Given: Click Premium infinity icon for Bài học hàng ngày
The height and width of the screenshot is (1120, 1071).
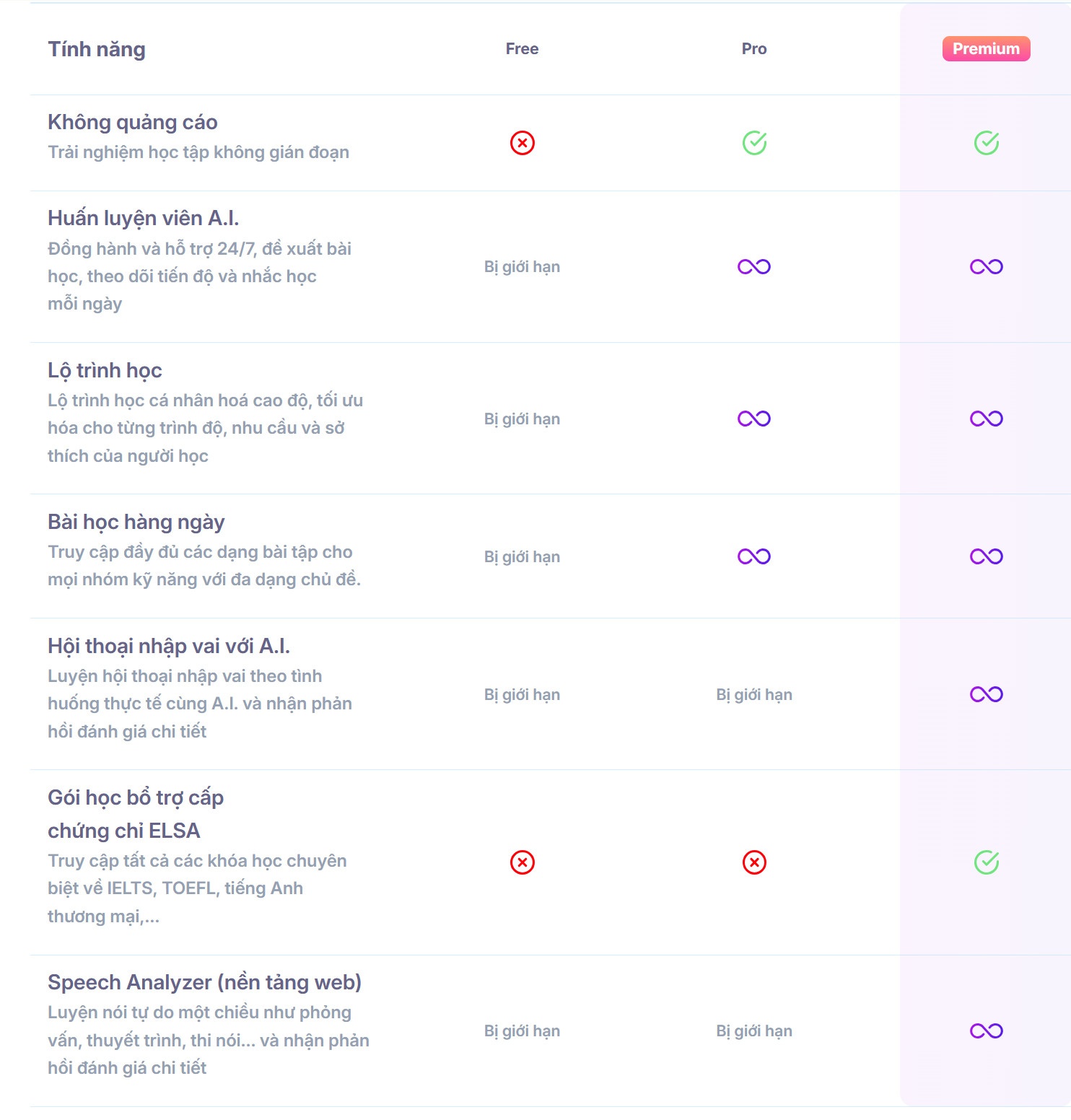Looking at the screenshot, I should 986,556.
